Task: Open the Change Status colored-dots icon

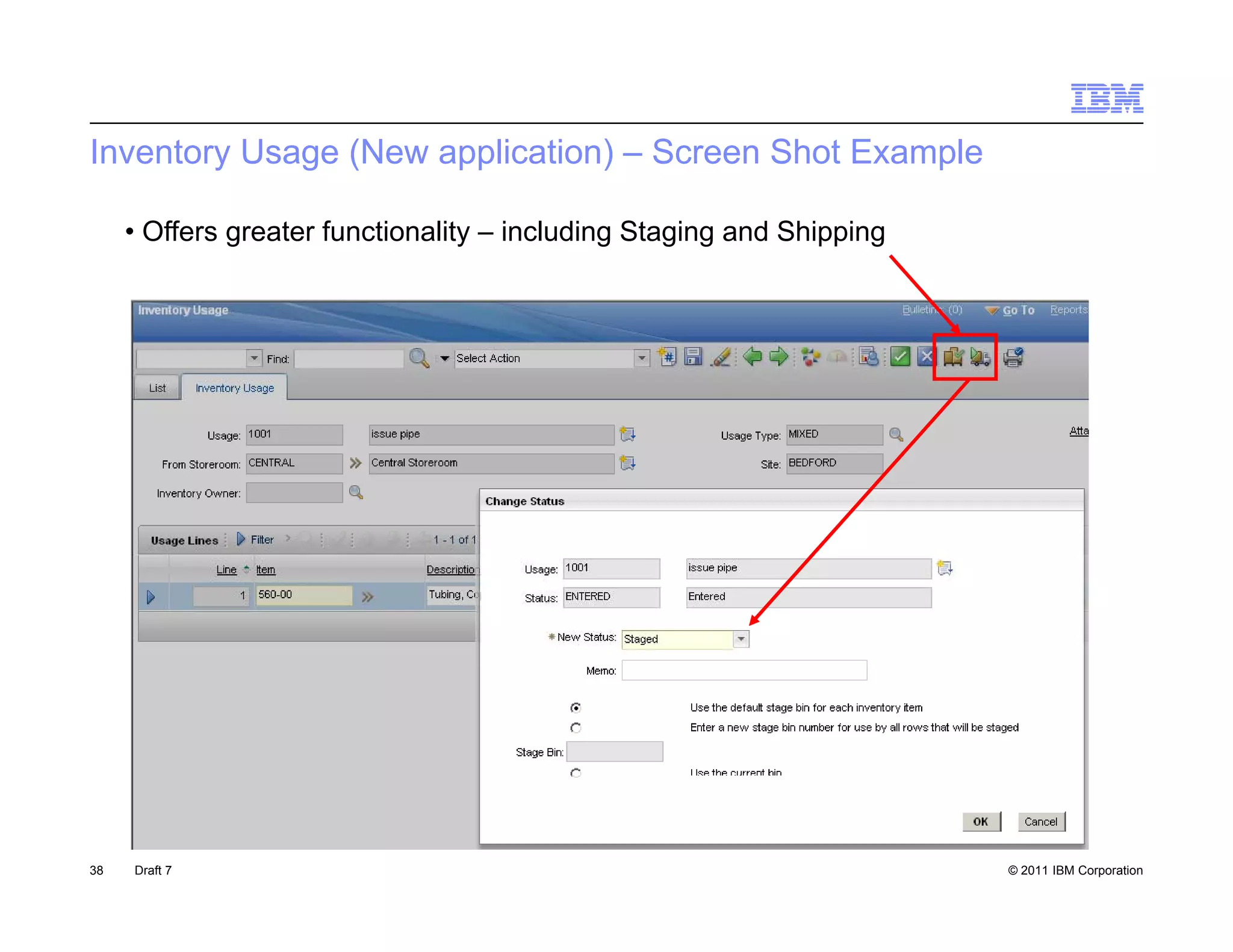Action: coord(810,357)
